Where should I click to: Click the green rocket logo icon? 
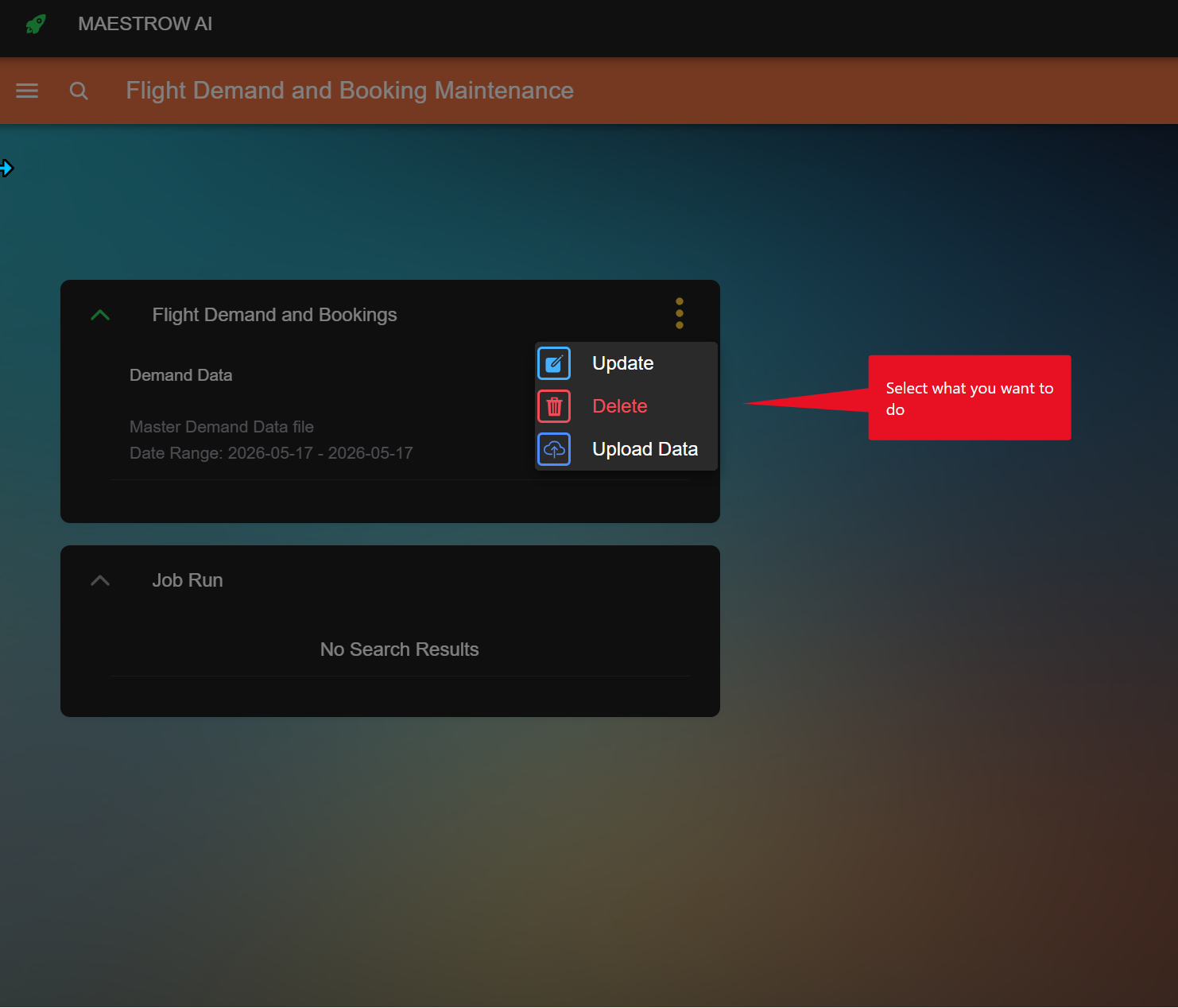35,24
